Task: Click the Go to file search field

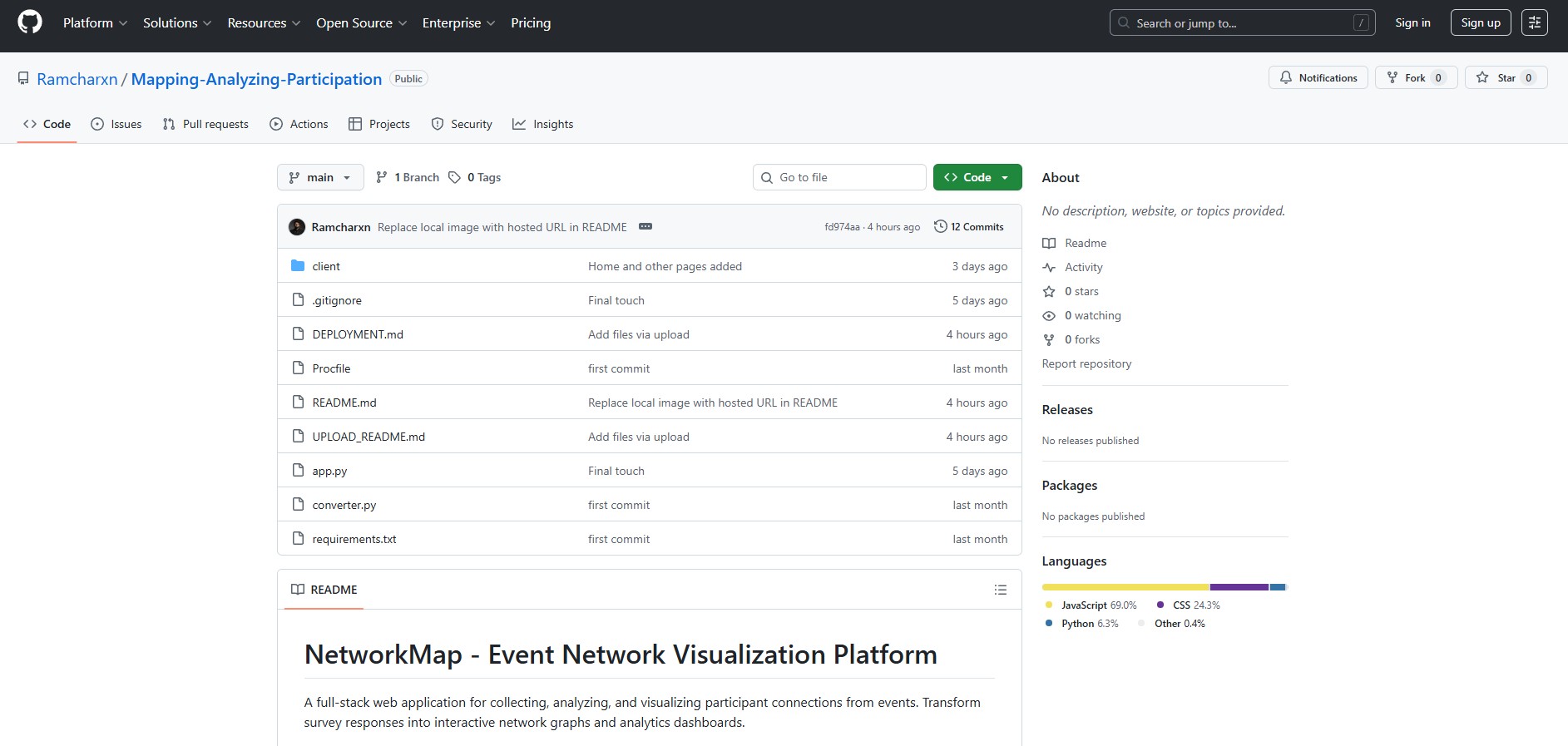Action: (840, 177)
